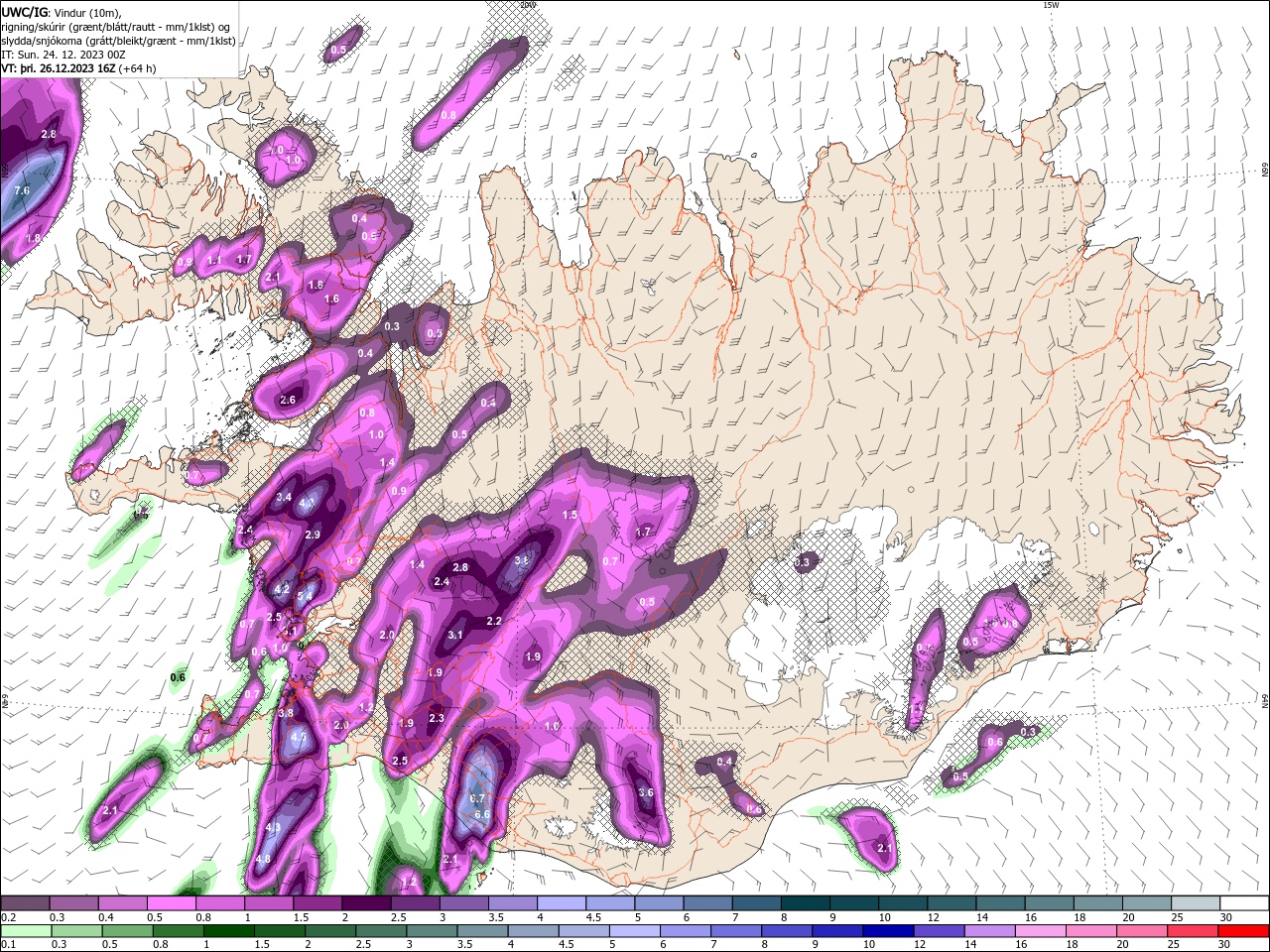Click the 3.4 precipitation value

coord(284,498)
